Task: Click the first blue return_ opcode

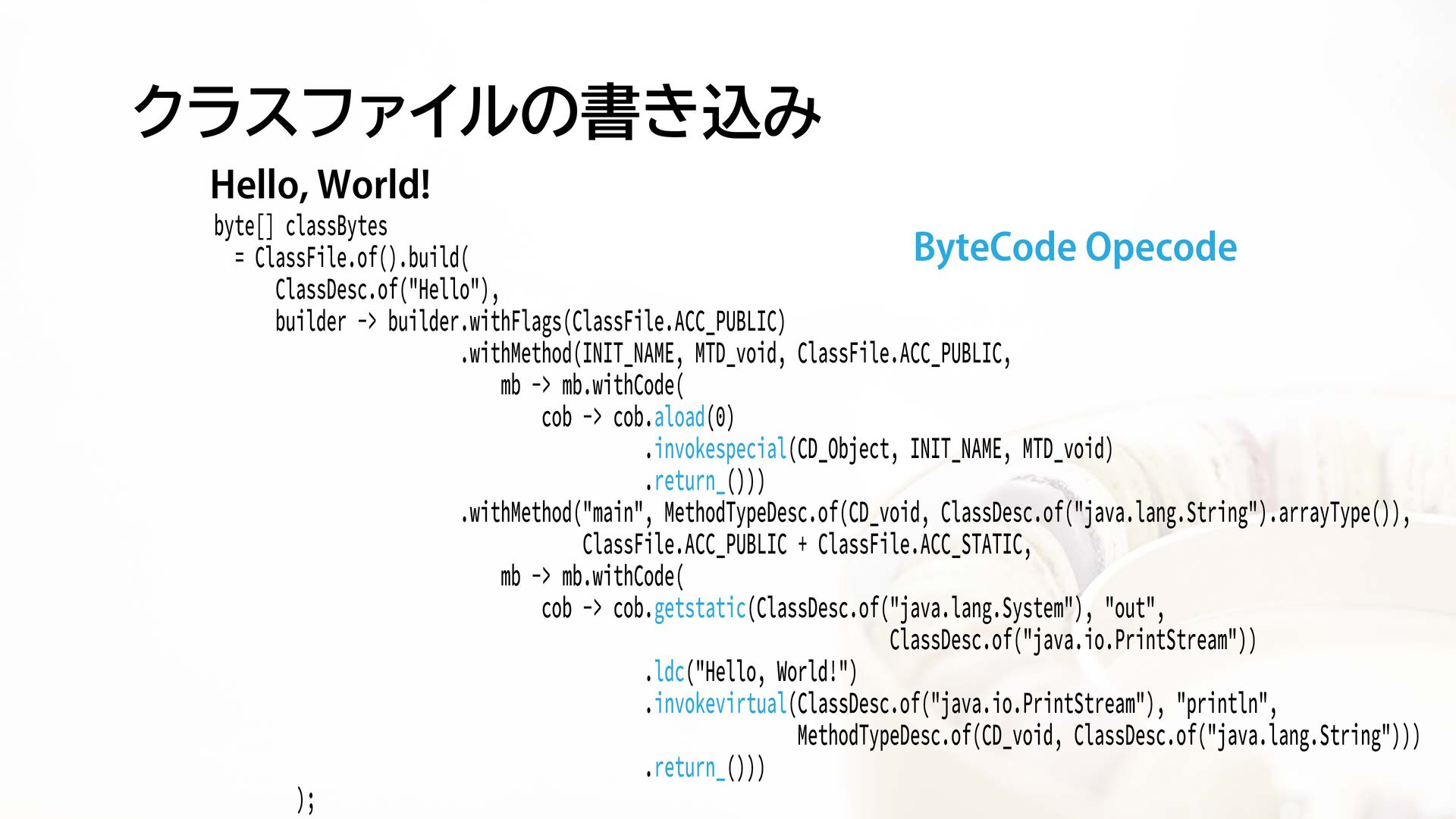Action: [x=689, y=481]
